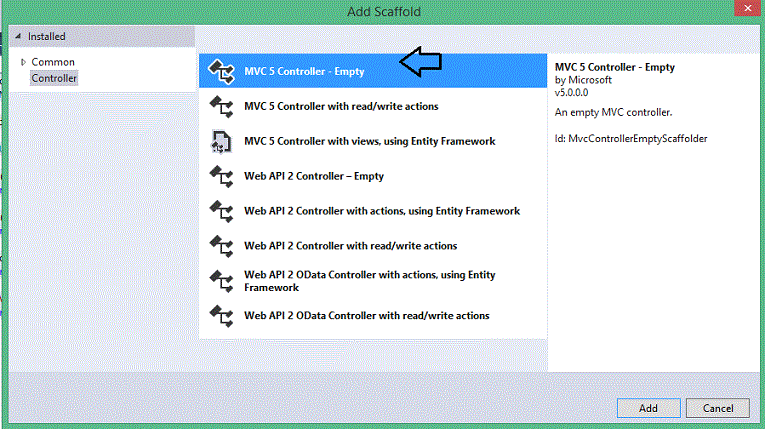Select Web API 2 OData Controller with read/write actions
This screenshot has height=429, width=765.
click(373, 316)
